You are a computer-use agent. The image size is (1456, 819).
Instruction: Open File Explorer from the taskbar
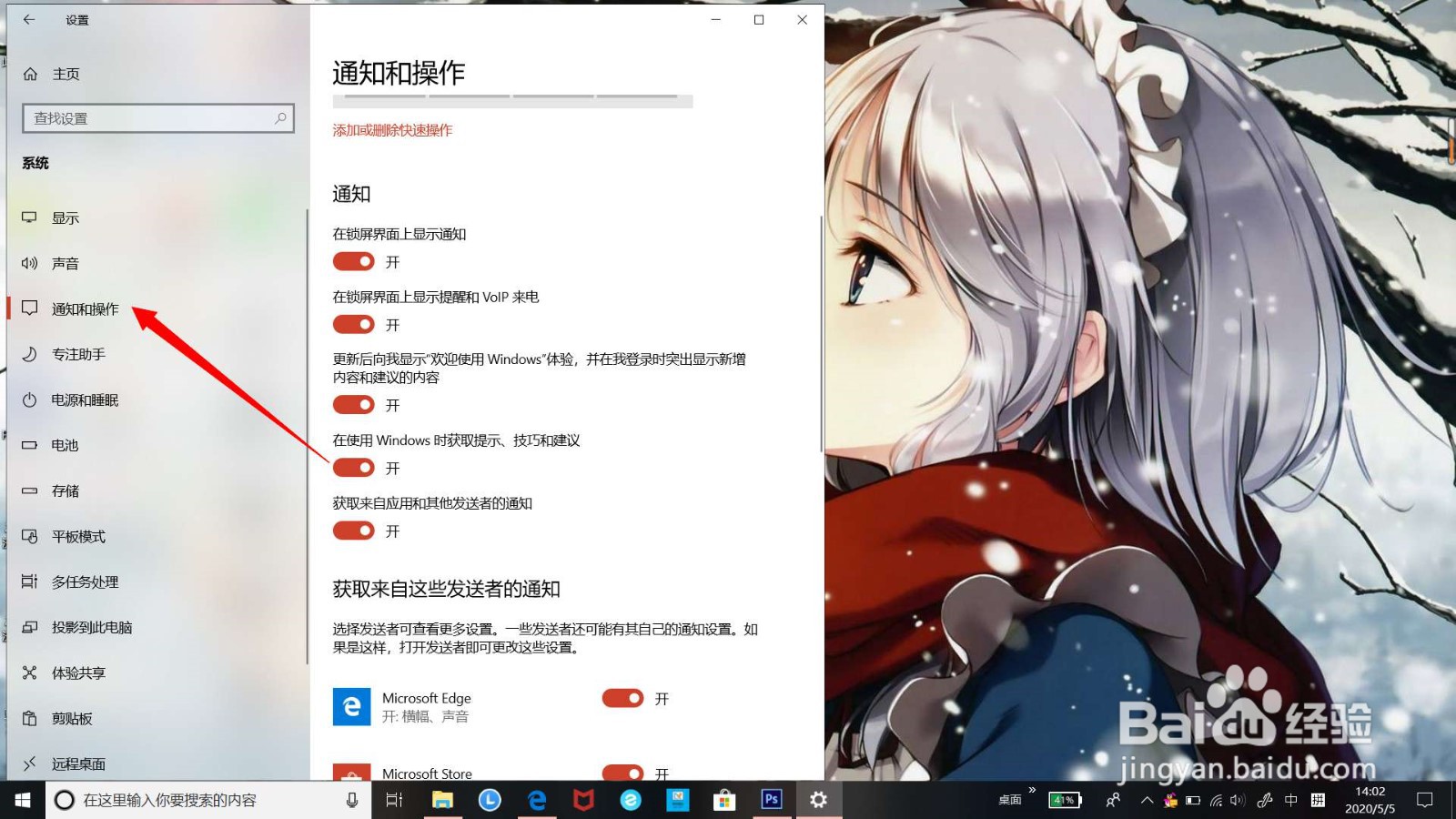click(x=442, y=800)
